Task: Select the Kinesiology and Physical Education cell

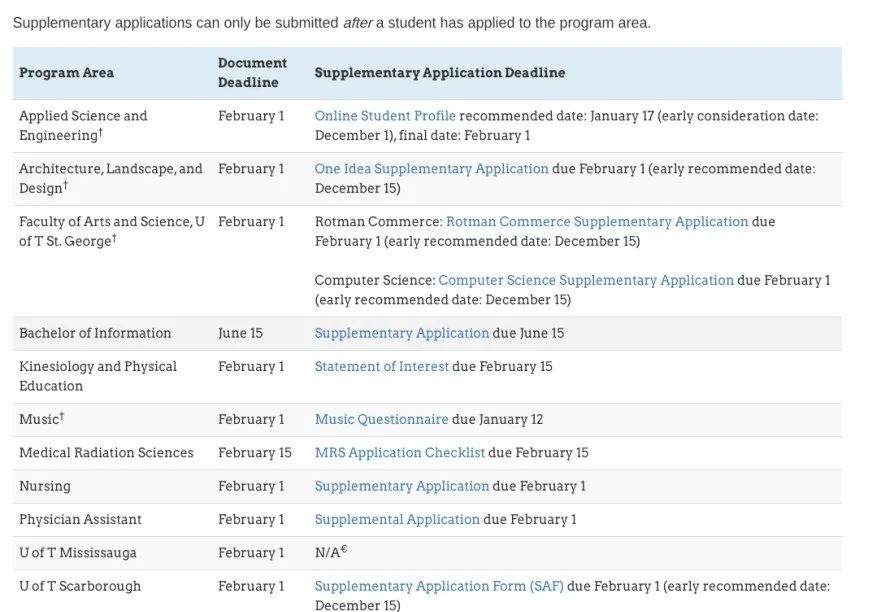Action: (x=98, y=376)
